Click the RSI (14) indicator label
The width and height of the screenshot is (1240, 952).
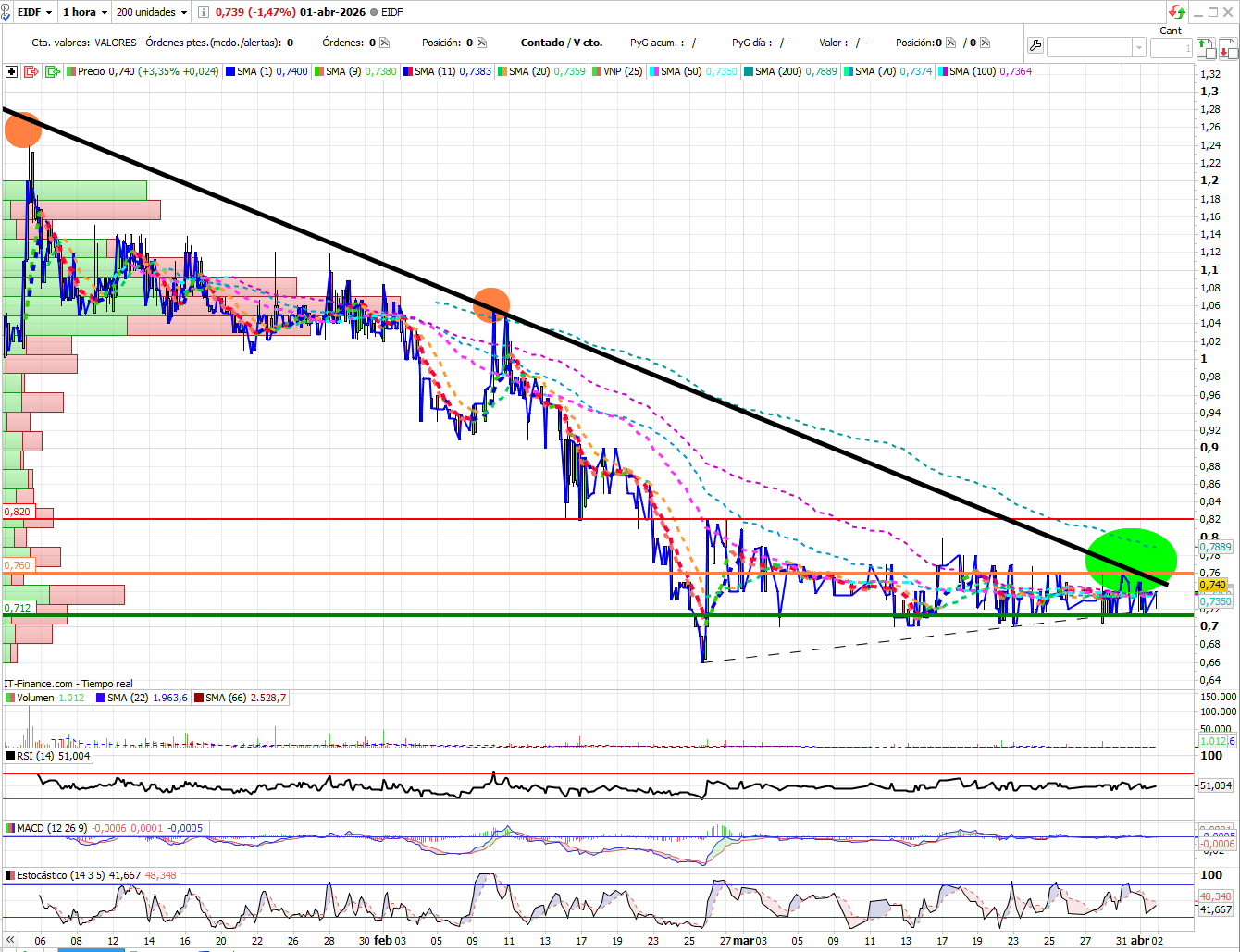tap(35, 756)
